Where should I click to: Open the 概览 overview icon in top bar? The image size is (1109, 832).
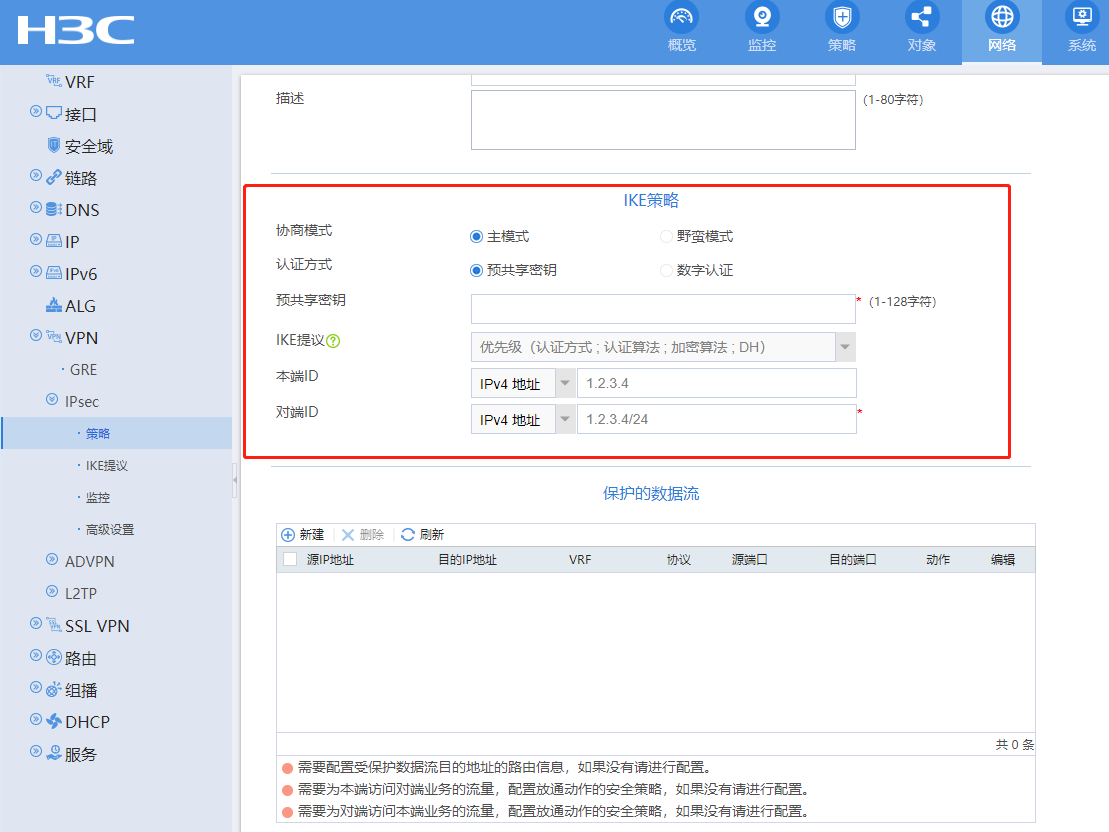click(681, 18)
